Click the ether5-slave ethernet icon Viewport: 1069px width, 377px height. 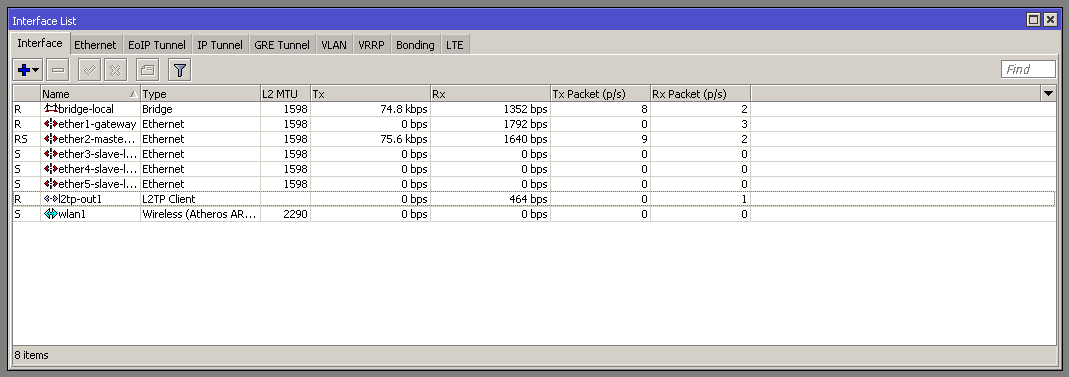51,184
